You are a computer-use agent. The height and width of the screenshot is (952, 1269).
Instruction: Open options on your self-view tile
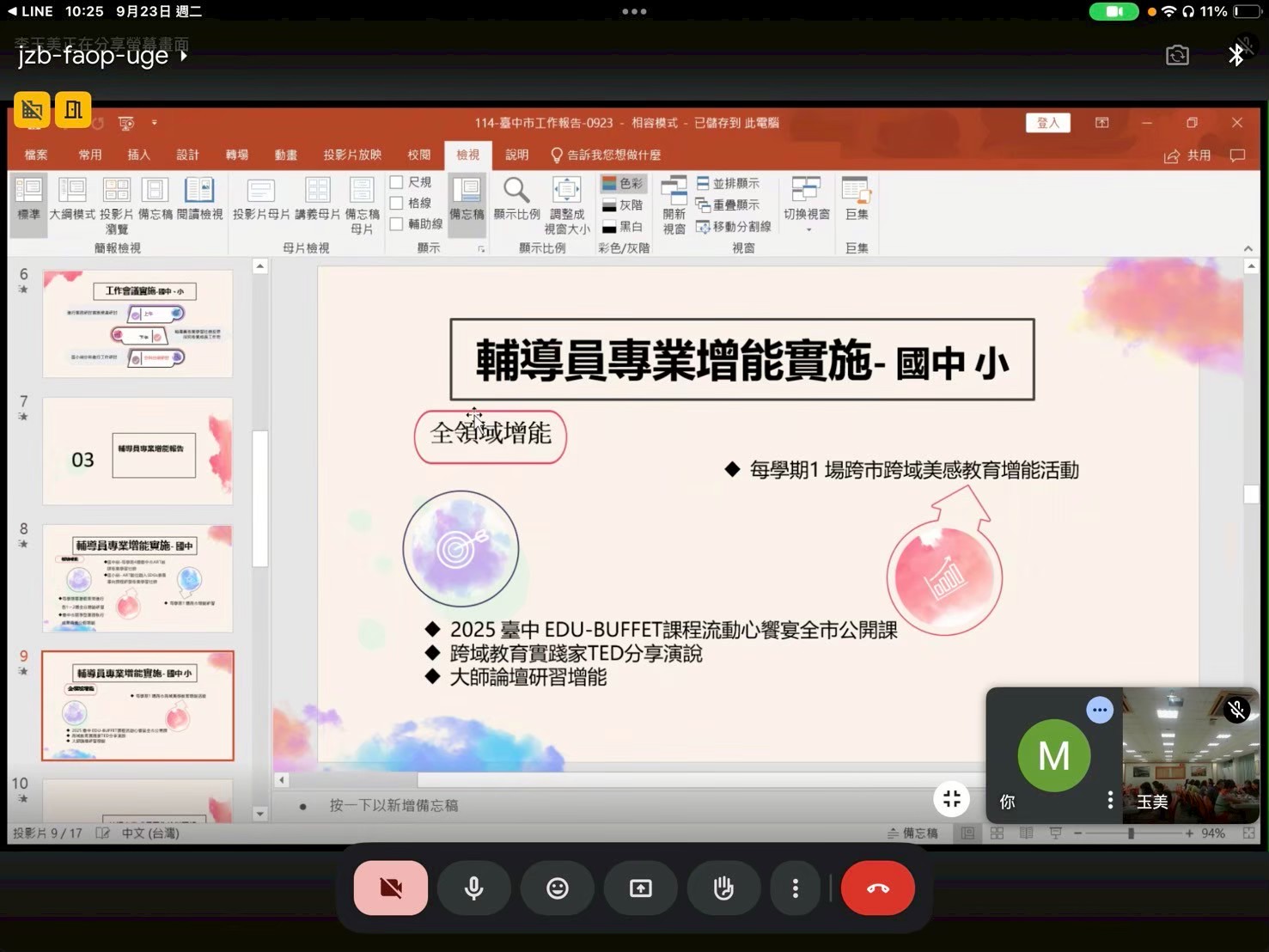[1110, 800]
